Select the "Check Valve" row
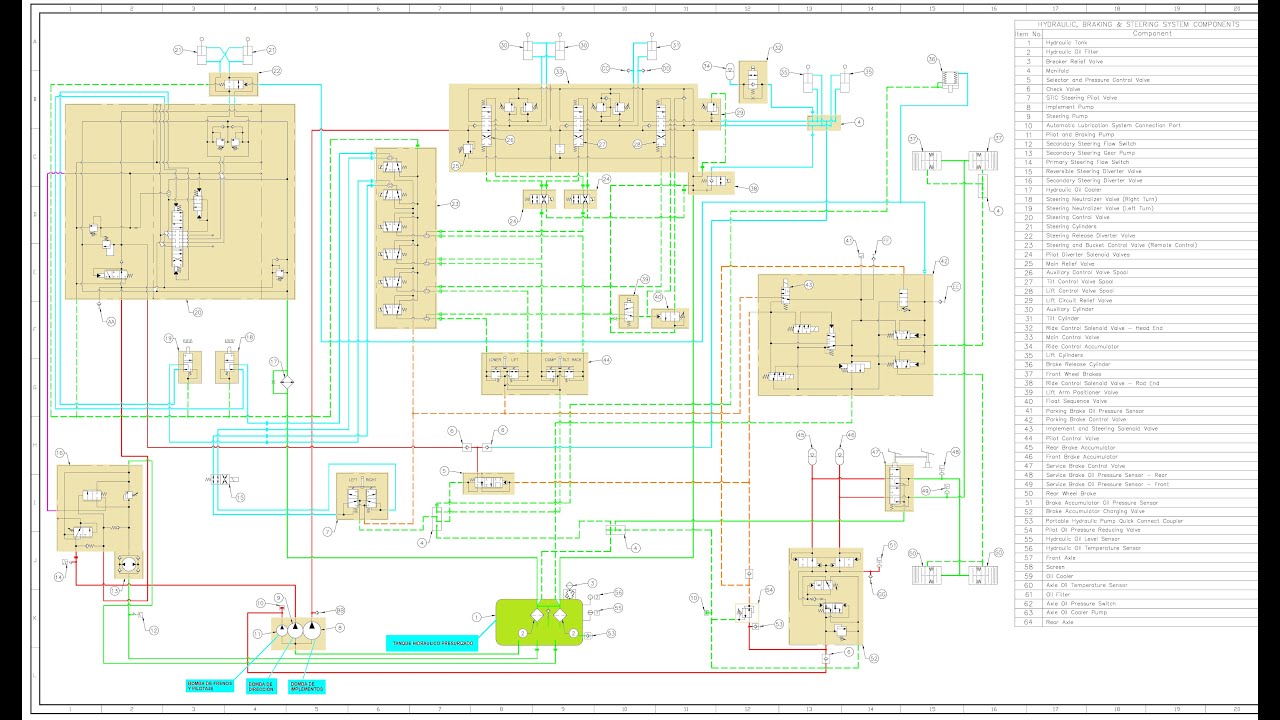The width and height of the screenshot is (1280, 720). coord(1134,89)
